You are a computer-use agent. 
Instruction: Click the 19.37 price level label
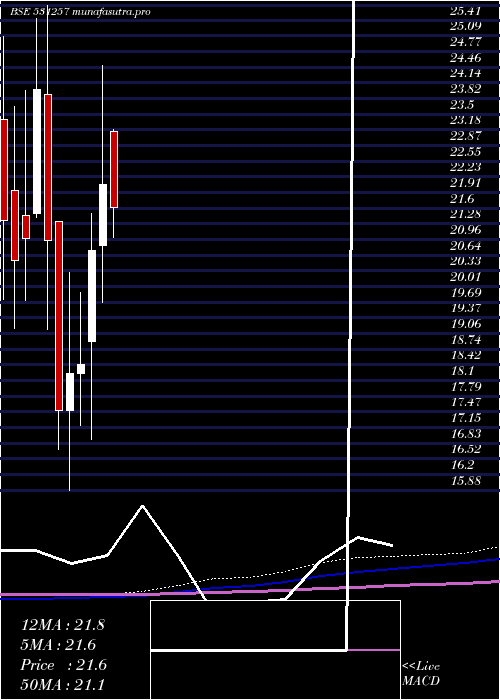coord(465,308)
